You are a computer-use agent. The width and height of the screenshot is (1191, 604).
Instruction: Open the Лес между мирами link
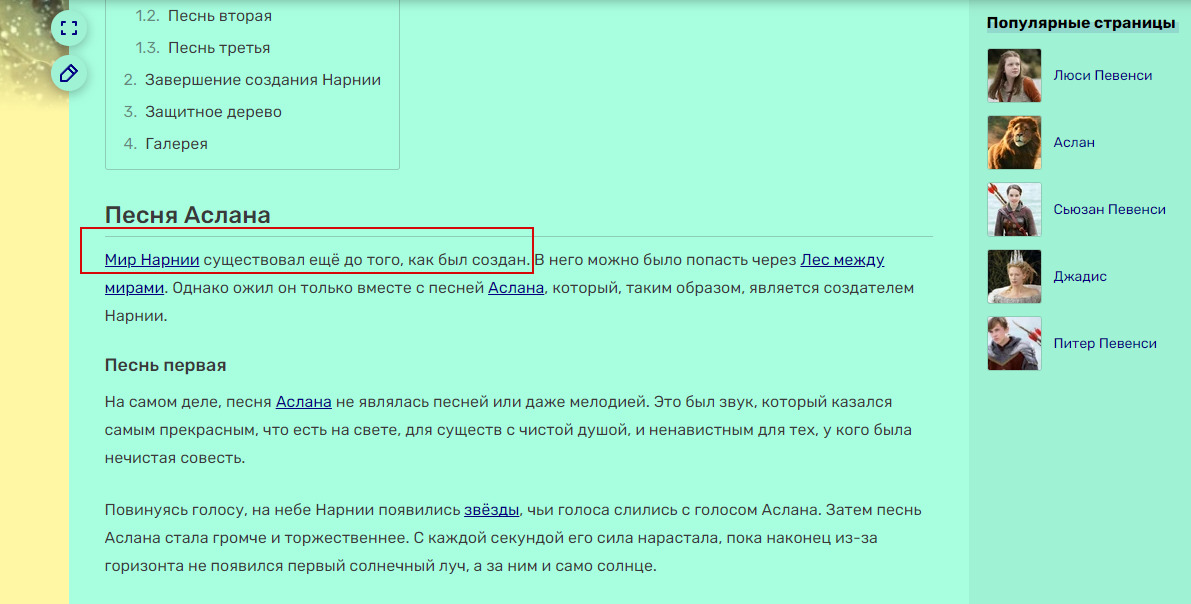coord(842,260)
